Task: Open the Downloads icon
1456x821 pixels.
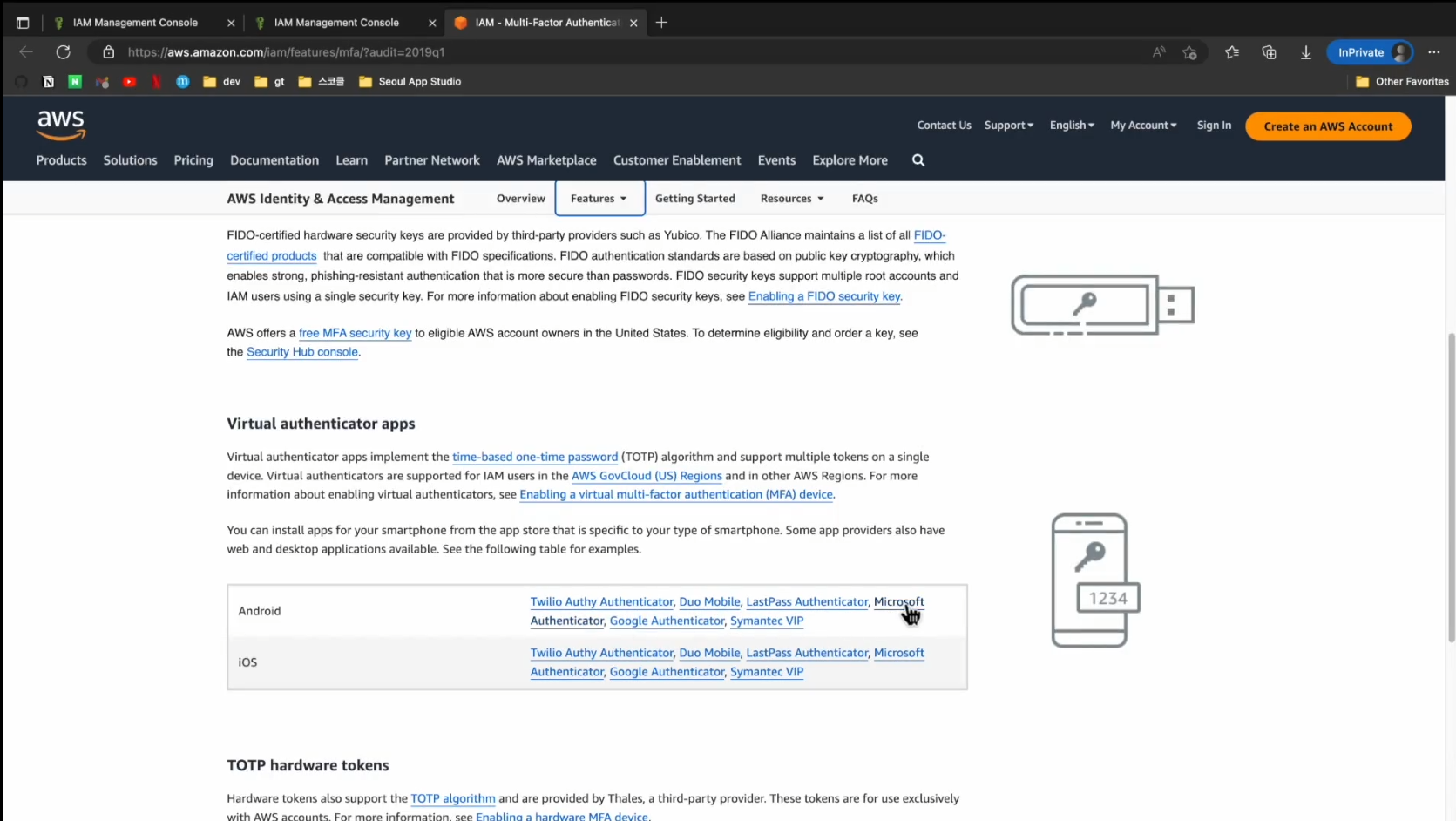Action: [x=1305, y=52]
